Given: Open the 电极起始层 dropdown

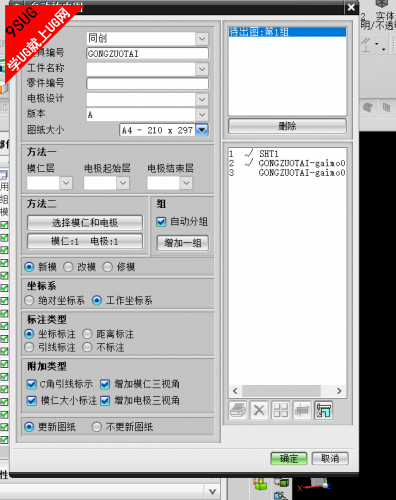Looking at the screenshot, I should click(x=123, y=183).
